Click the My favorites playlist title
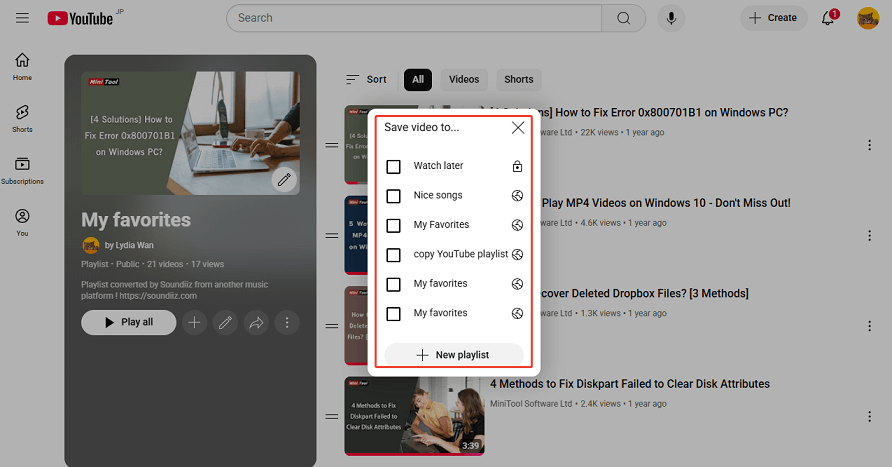Viewport: 892px width, 467px height. (136, 220)
